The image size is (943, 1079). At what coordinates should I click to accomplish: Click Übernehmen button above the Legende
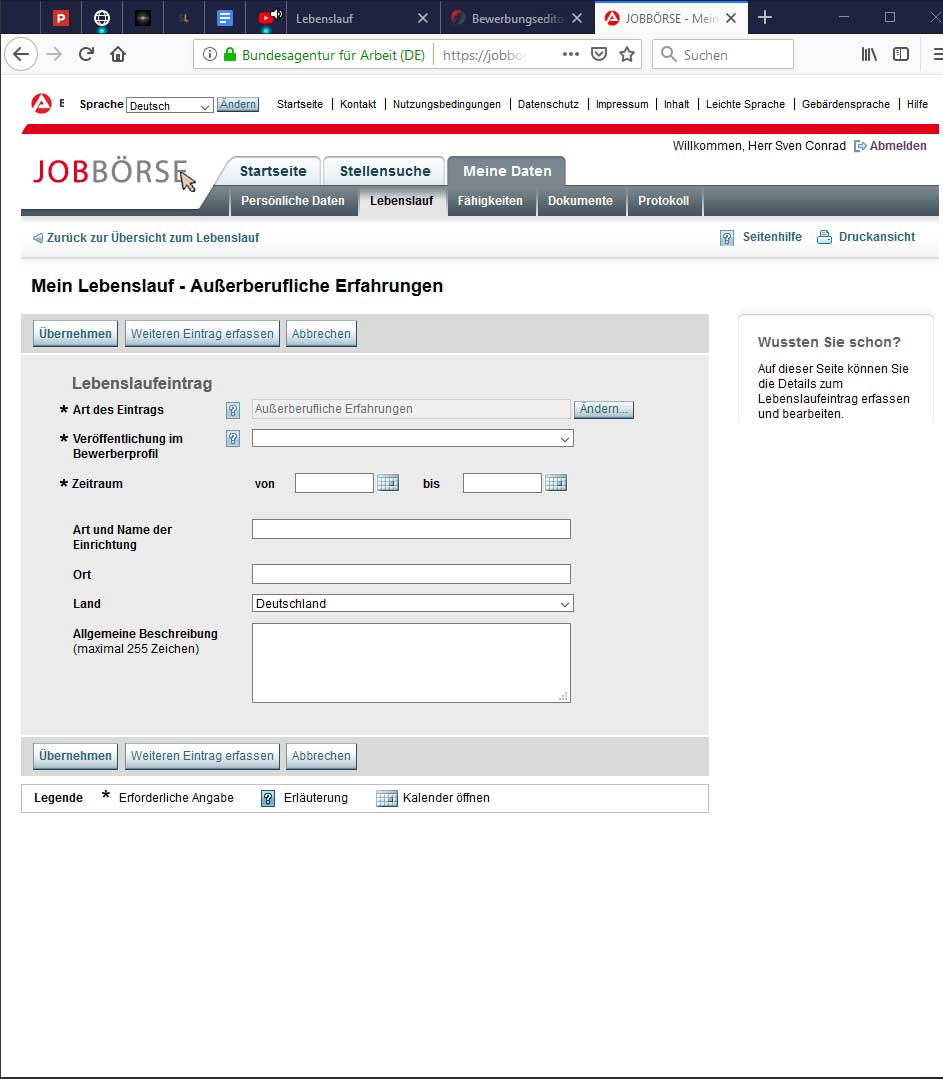coord(76,756)
